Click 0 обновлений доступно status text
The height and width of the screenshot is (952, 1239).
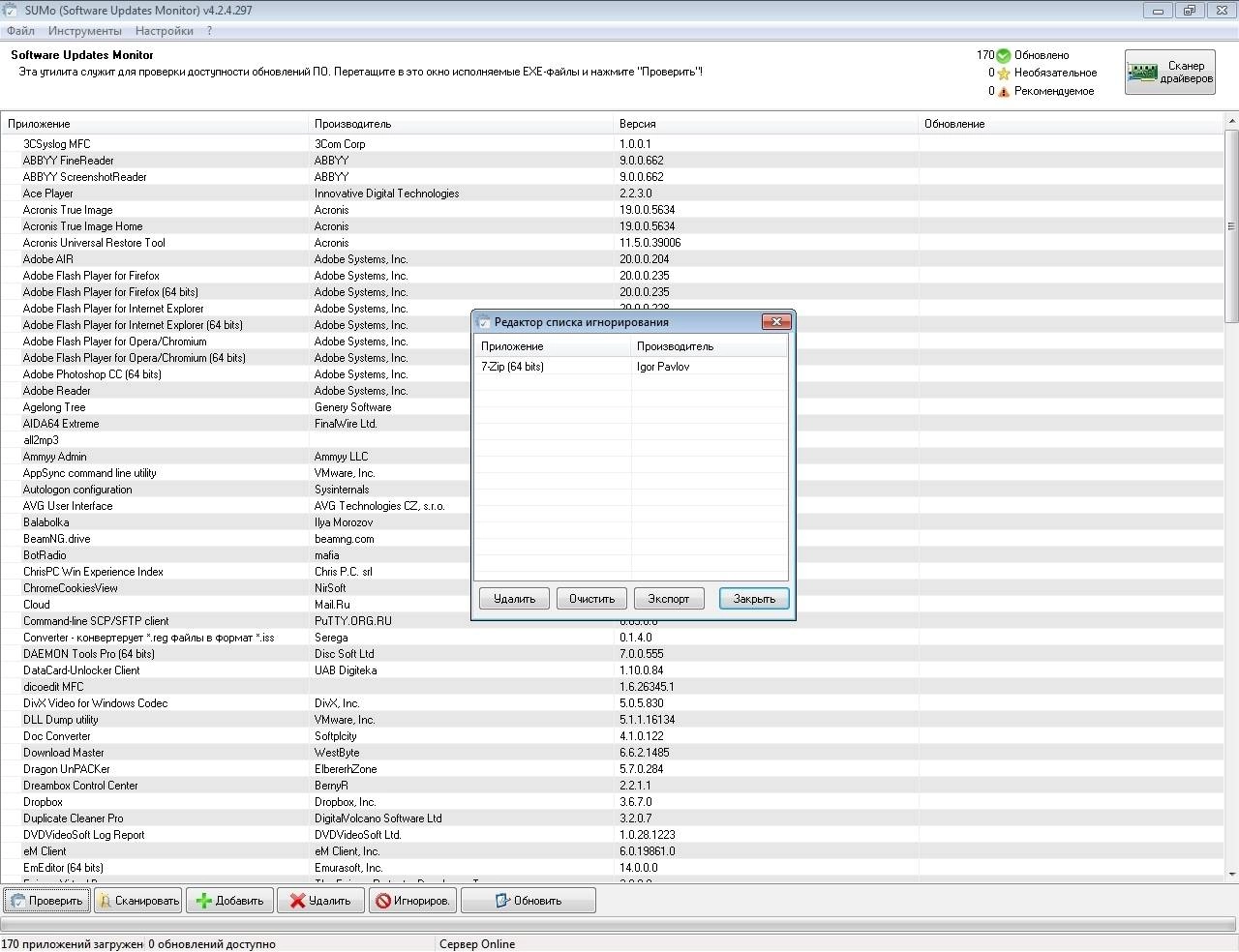[212, 944]
